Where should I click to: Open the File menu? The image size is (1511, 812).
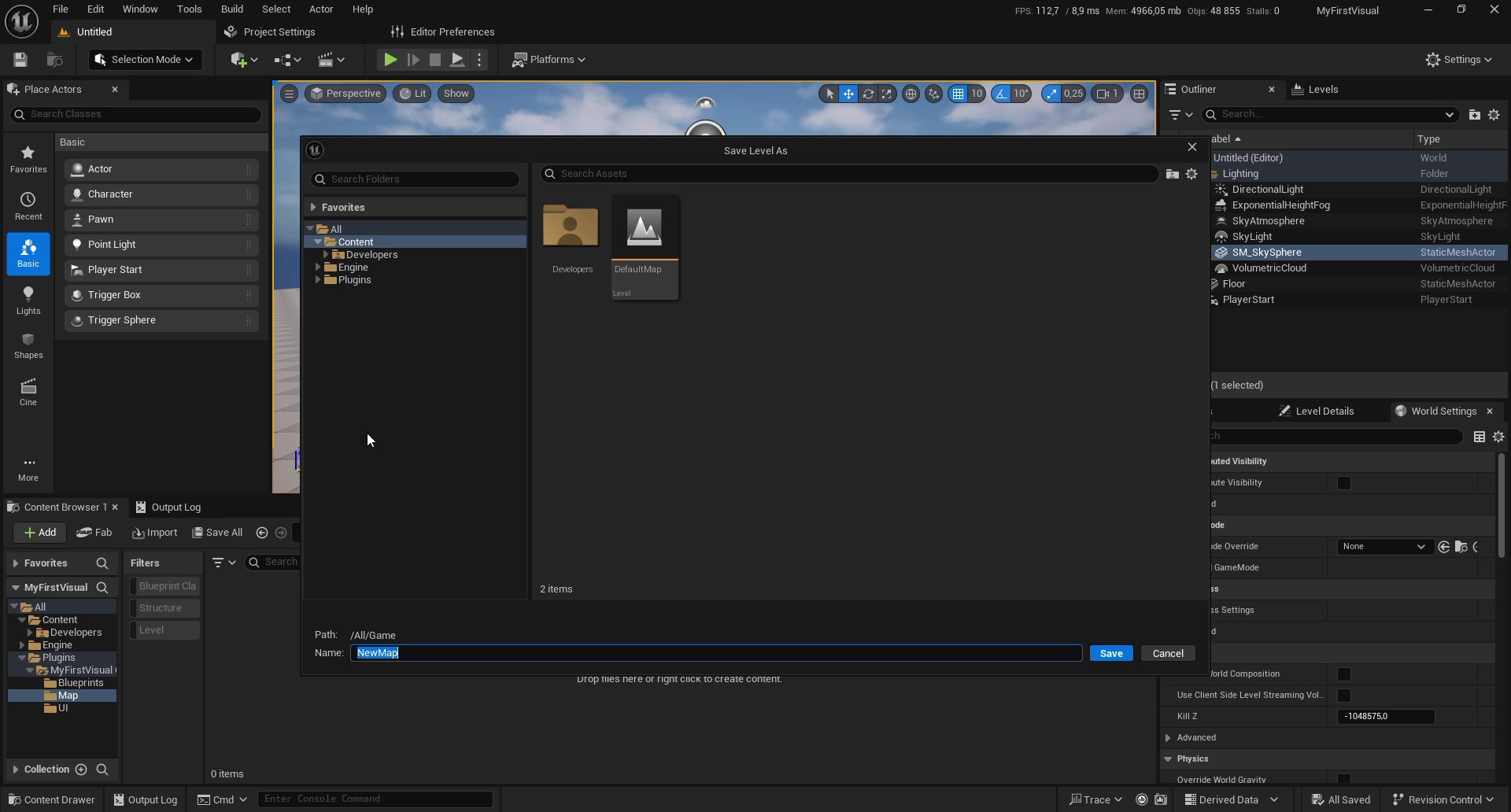(x=61, y=9)
